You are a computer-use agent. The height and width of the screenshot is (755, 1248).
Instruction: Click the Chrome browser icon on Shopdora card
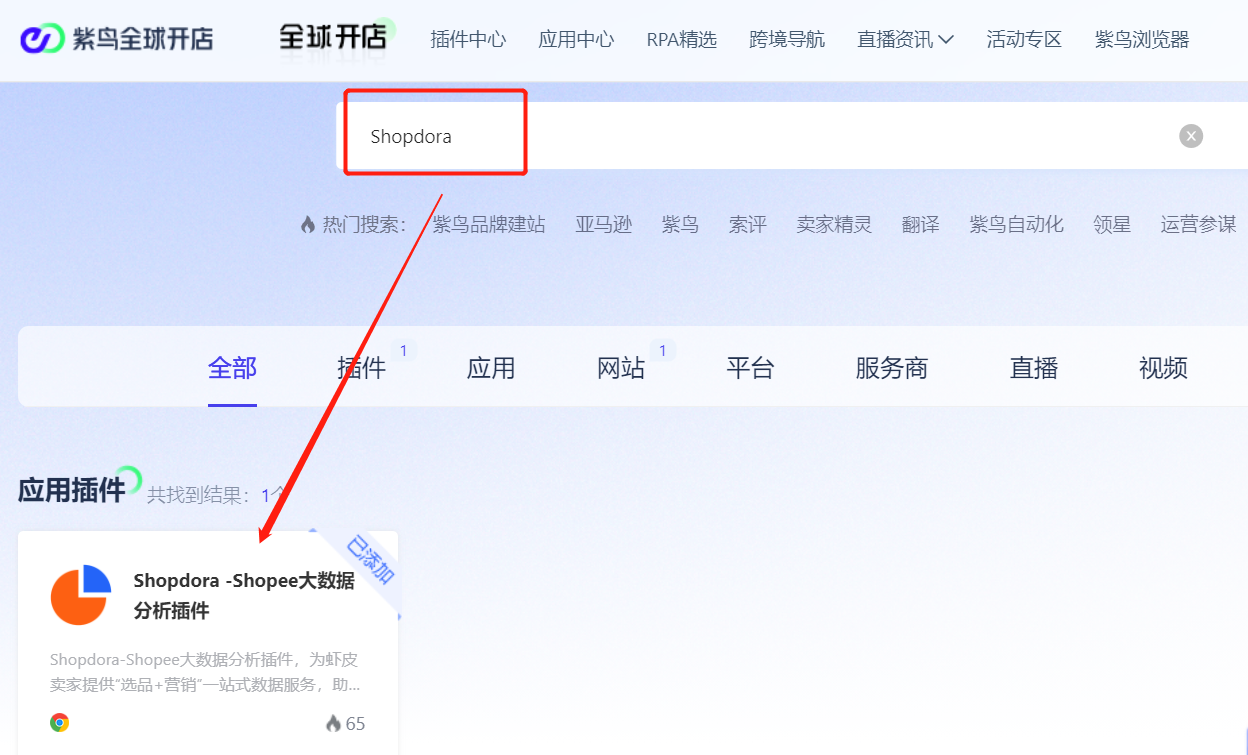click(60, 722)
